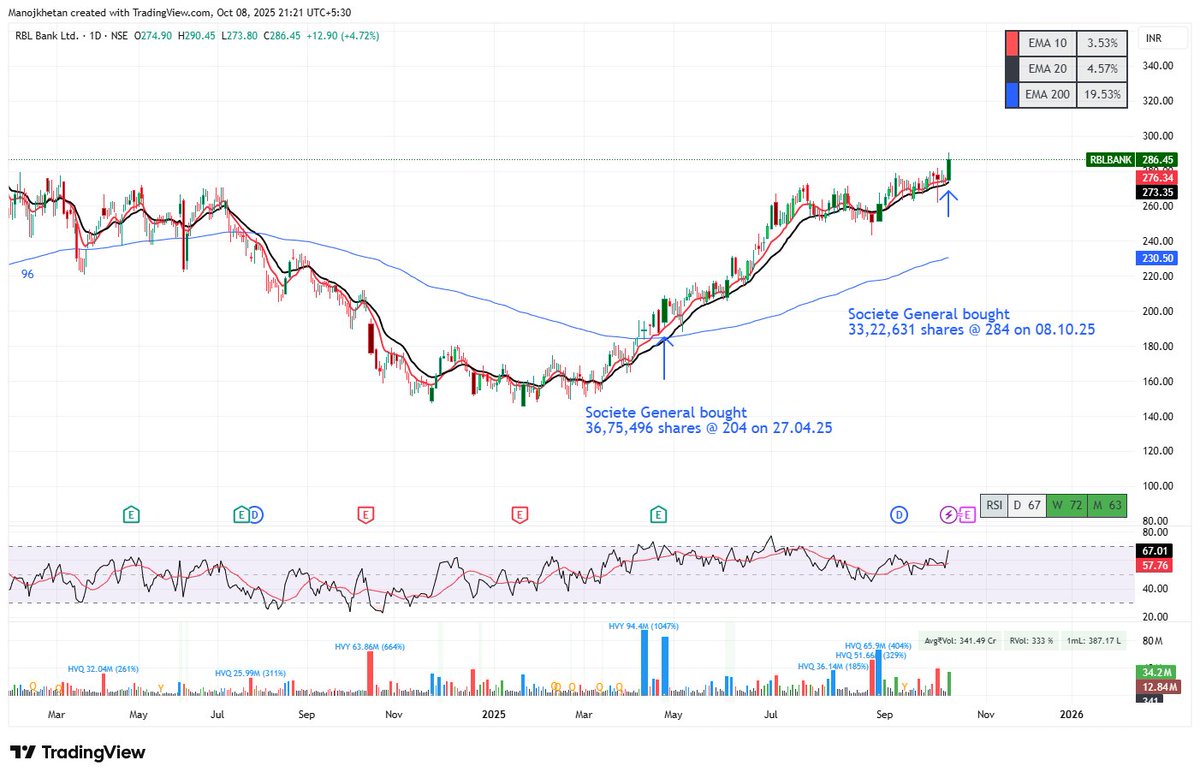
Task: Select the Societe General 08.10.25 annotation text
Action: [972, 321]
